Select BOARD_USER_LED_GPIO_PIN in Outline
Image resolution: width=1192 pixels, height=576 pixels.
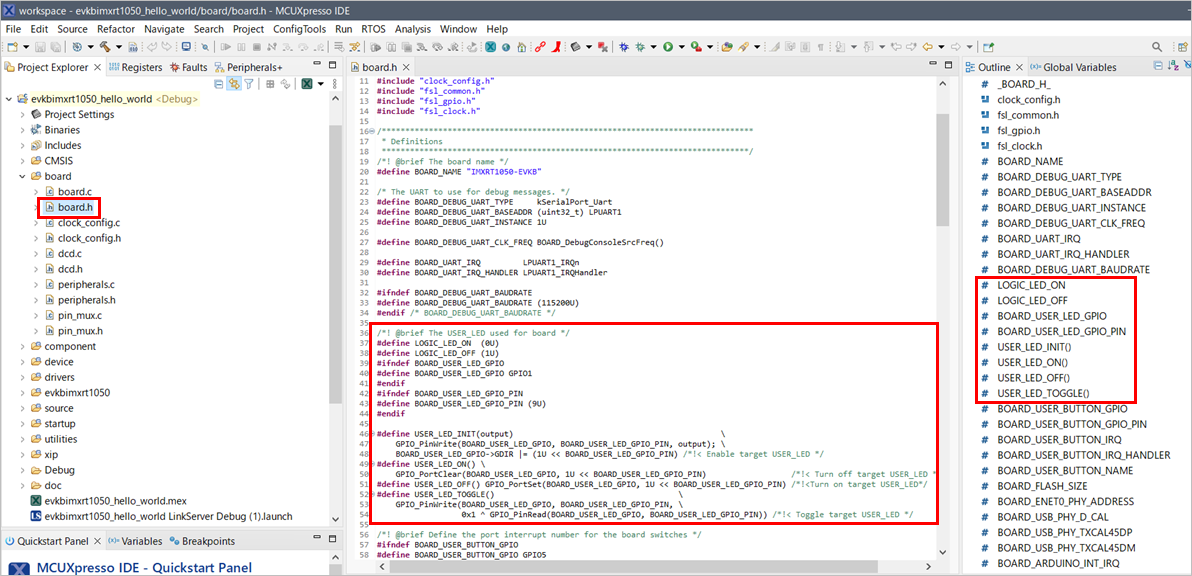click(1061, 331)
